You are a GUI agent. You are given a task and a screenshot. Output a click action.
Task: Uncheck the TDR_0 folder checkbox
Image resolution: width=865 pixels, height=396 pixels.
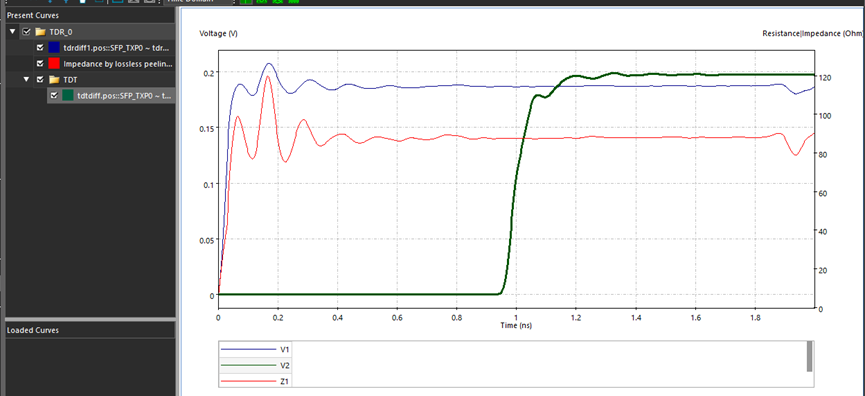[x=26, y=31]
